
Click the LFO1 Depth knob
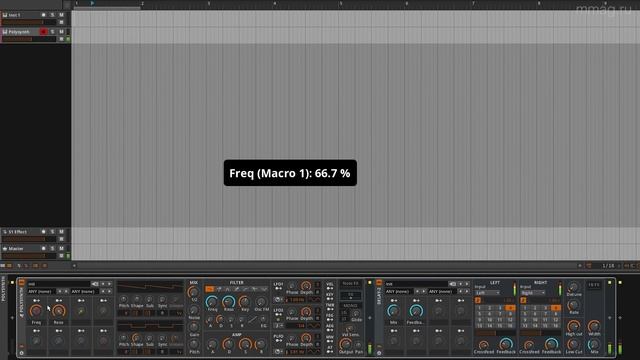coord(306,285)
